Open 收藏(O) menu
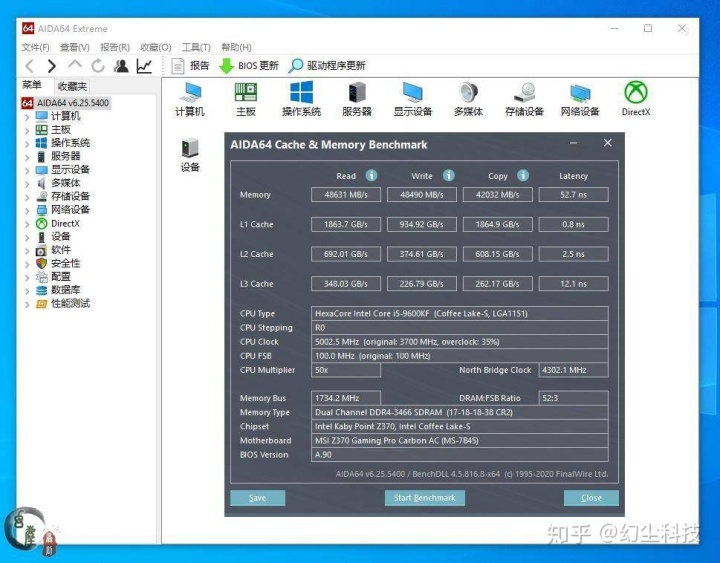This screenshot has height=563, width=720. (156, 47)
